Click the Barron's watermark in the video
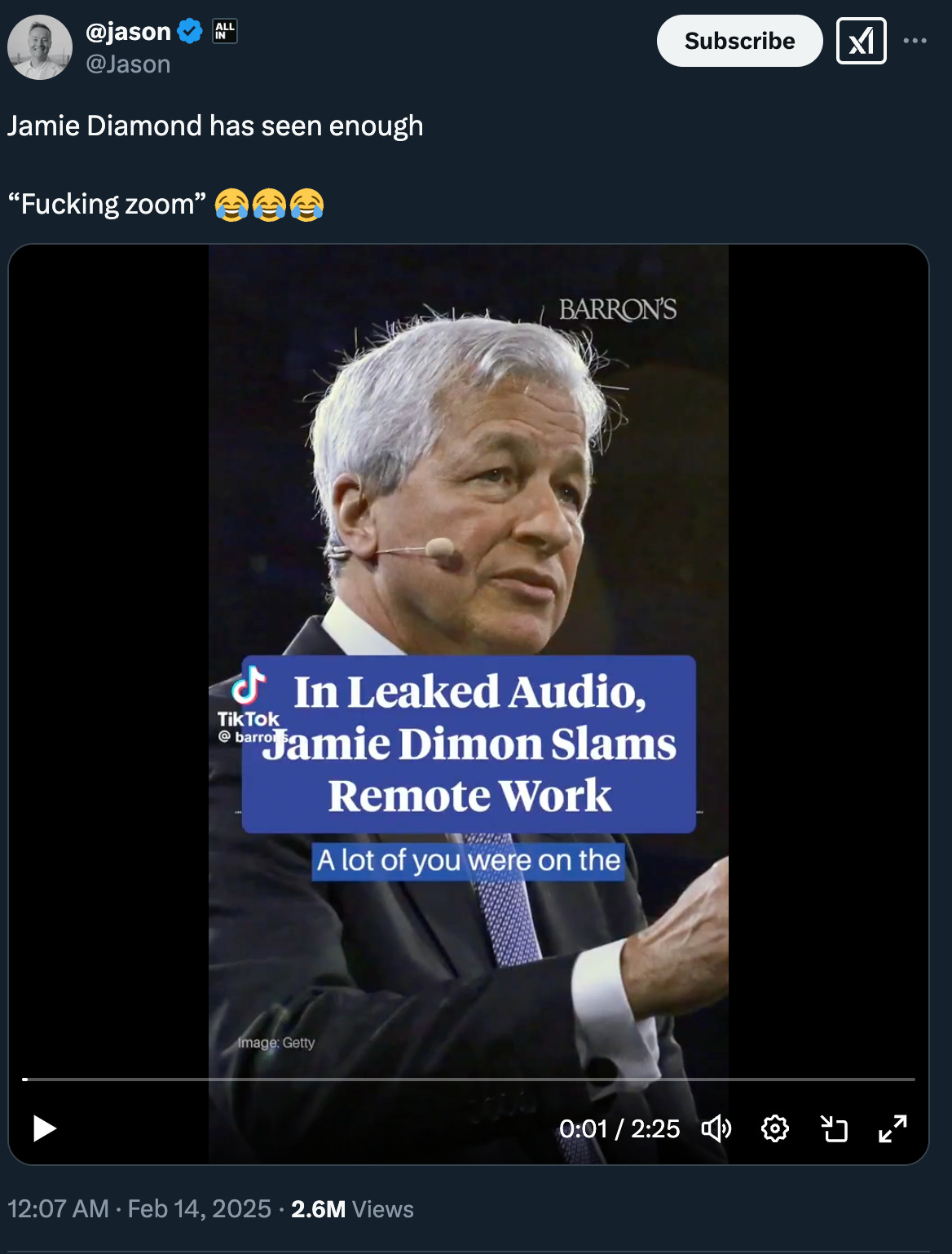The width and height of the screenshot is (952, 1254). (618, 310)
